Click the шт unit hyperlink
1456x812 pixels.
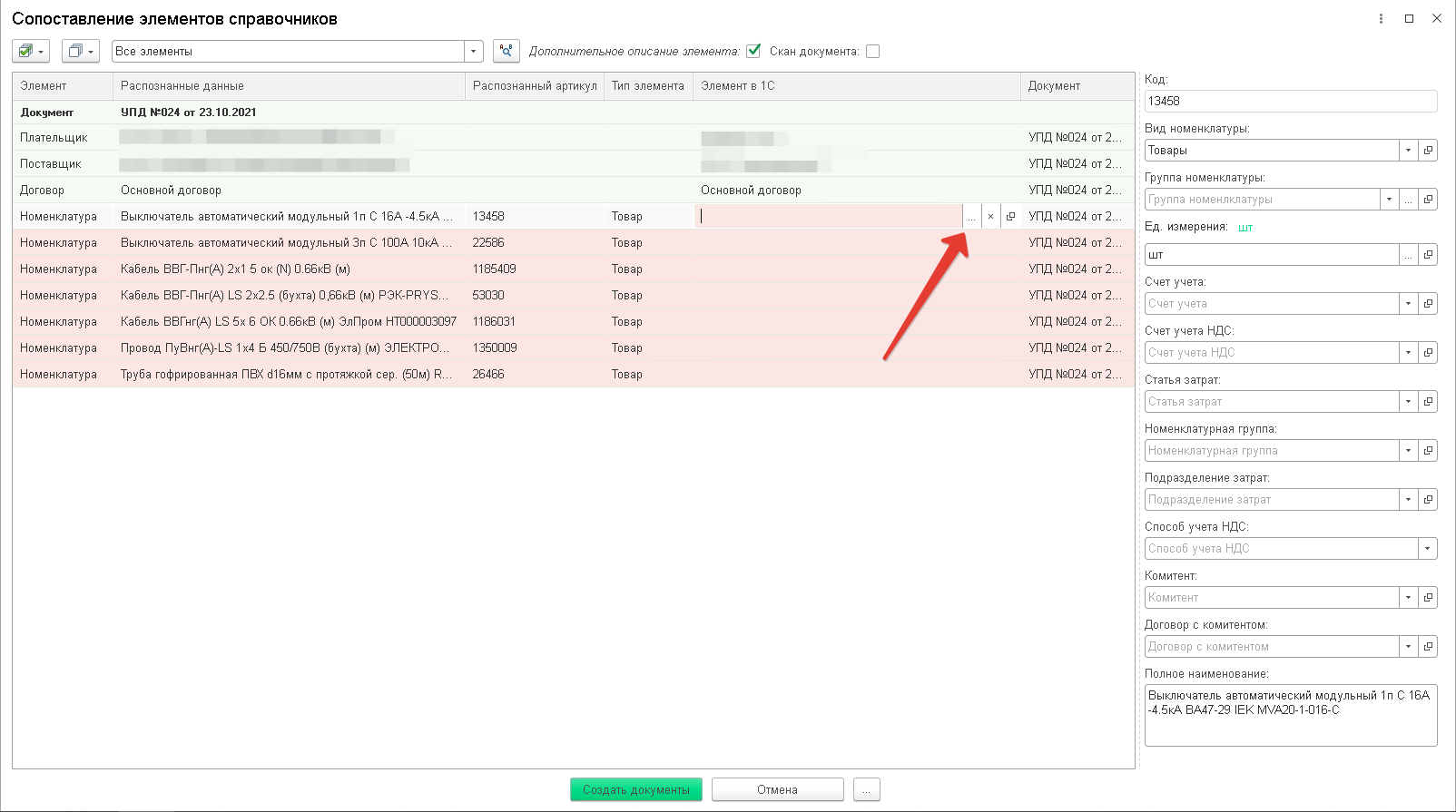[1245, 228]
